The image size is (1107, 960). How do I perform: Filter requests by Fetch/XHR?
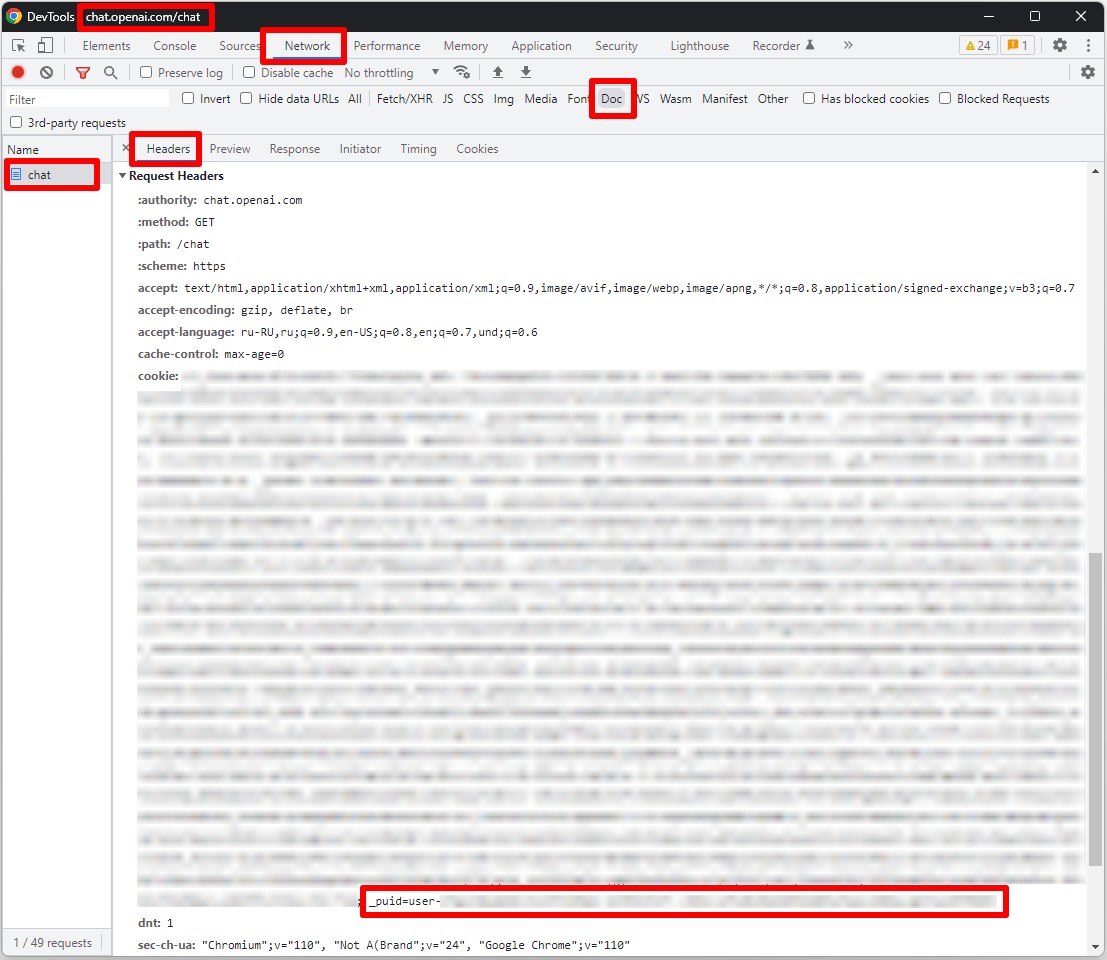coord(405,99)
